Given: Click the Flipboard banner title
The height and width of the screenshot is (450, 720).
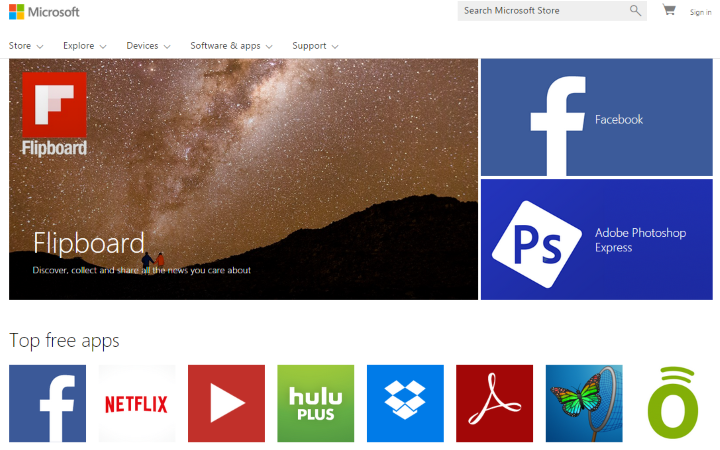Looking at the screenshot, I should (89, 243).
